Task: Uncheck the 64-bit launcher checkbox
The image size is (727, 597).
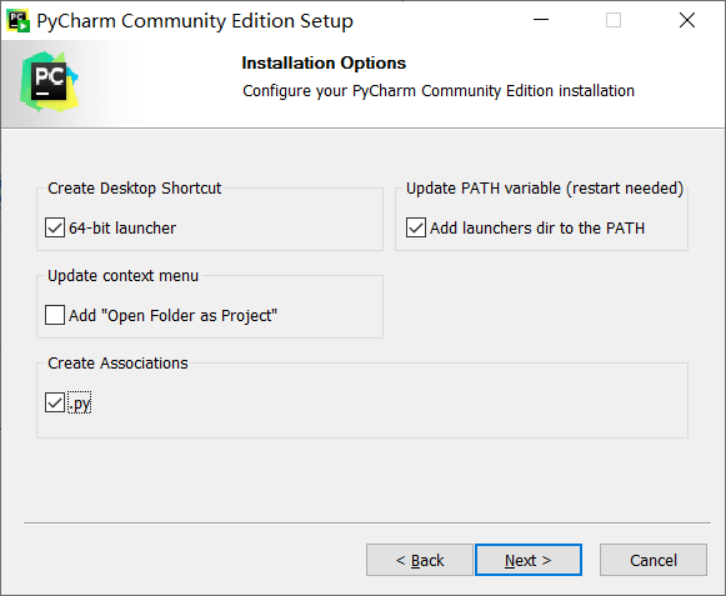Action: coord(55,228)
